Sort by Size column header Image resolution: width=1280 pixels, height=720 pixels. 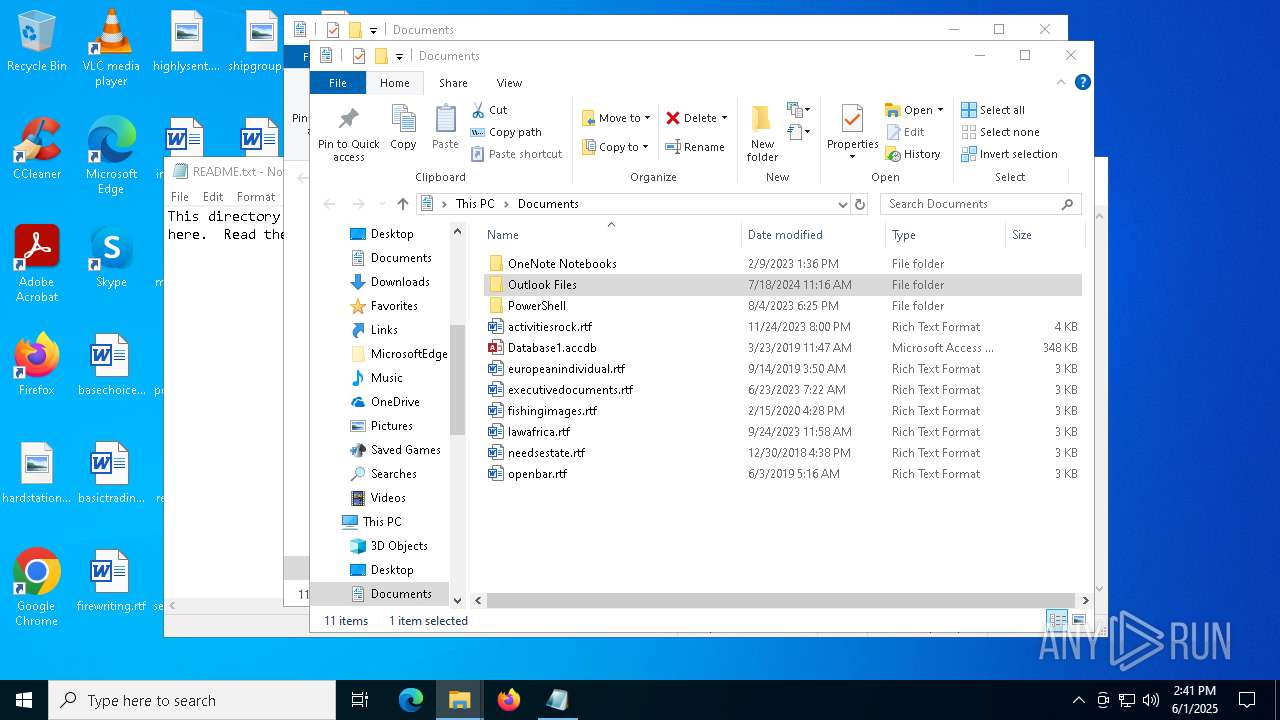pyautogui.click(x=1044, y=235)
